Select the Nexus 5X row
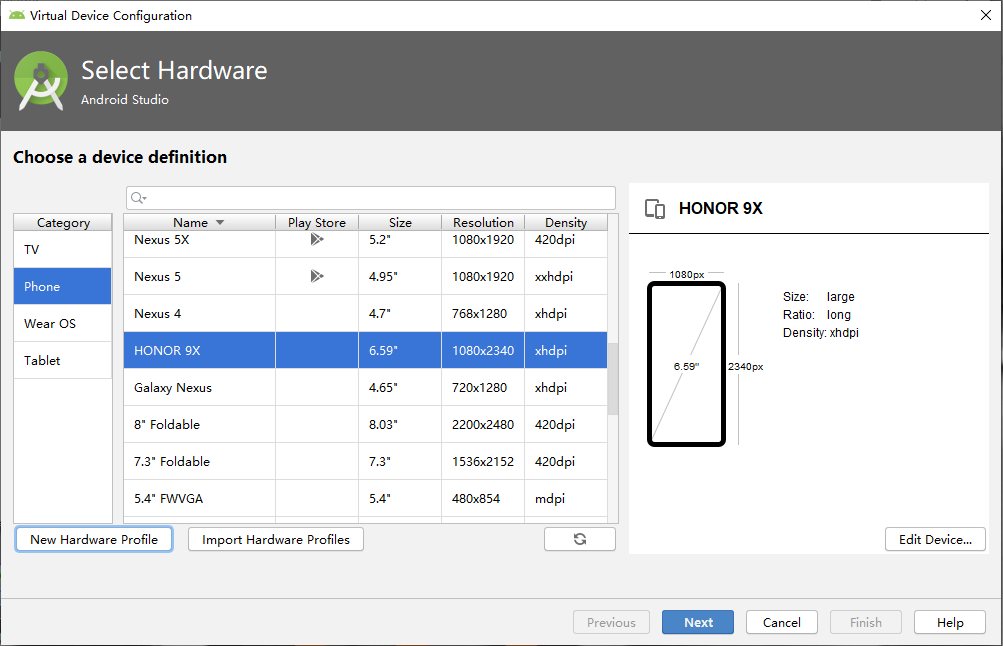 click(365, 244)
